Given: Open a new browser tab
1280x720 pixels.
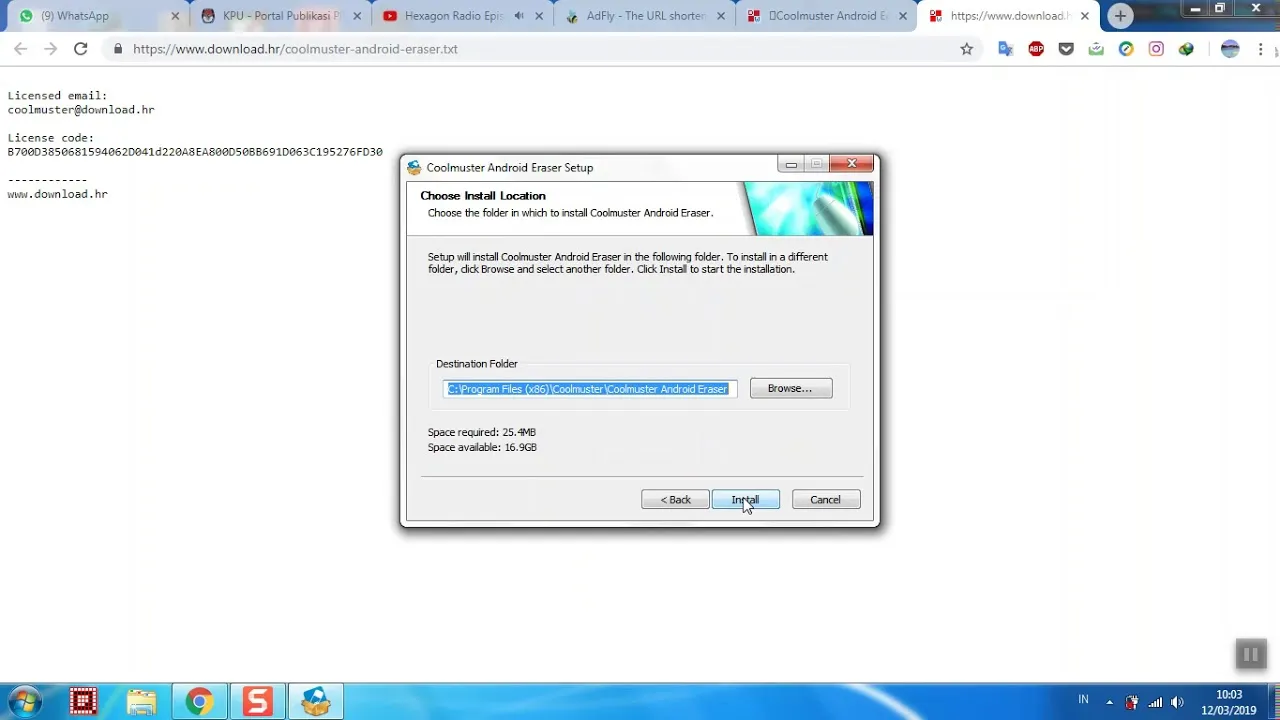Looking at the screenshot, I should click(1120, 16).
